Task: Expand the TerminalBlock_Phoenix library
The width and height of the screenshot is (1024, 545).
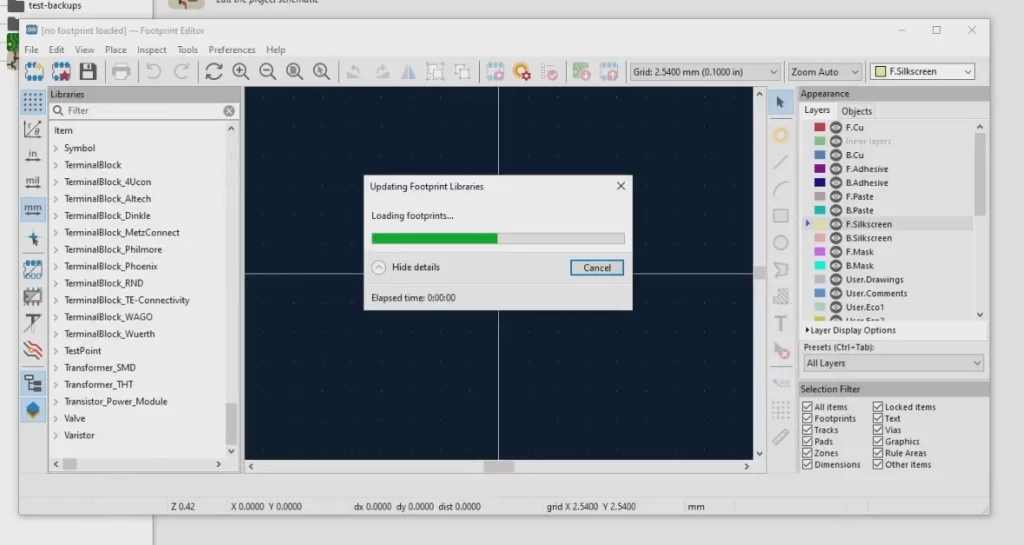Action: click(56, 267)
